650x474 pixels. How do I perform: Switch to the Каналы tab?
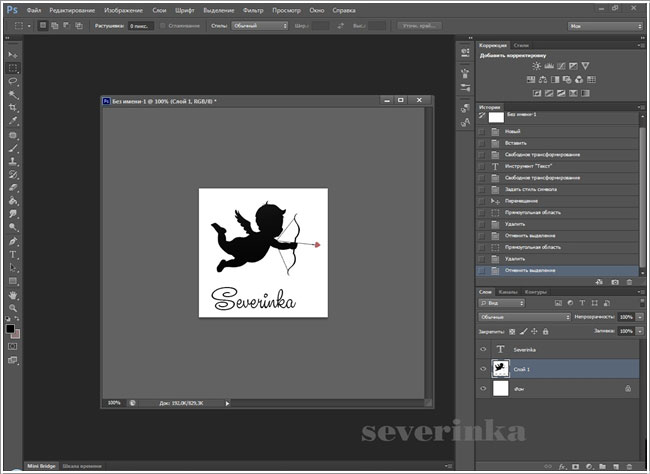(x=509, y=292)
